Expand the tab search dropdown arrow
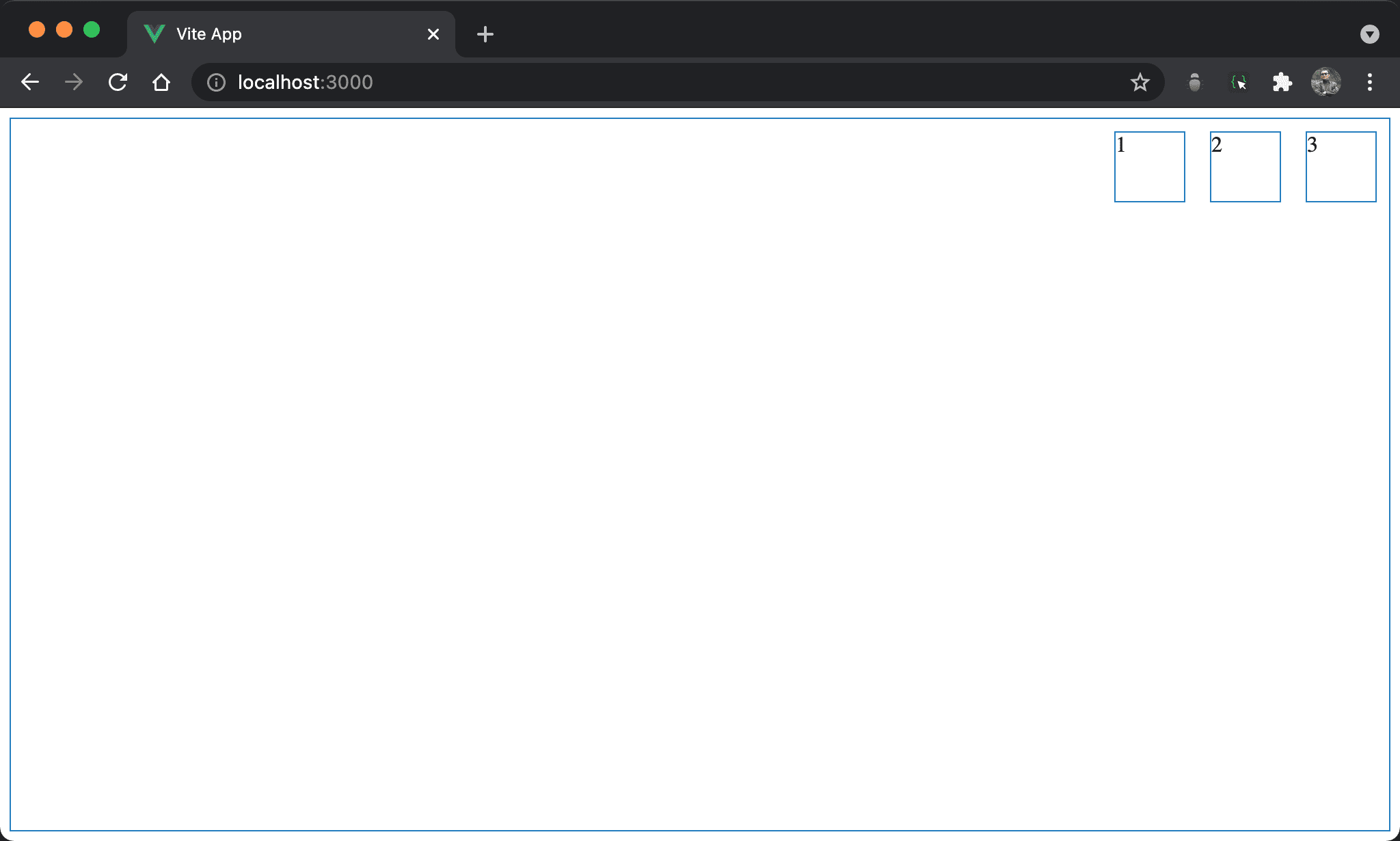The width and height of the screenshot is (1400, 841). (1369, 34)
